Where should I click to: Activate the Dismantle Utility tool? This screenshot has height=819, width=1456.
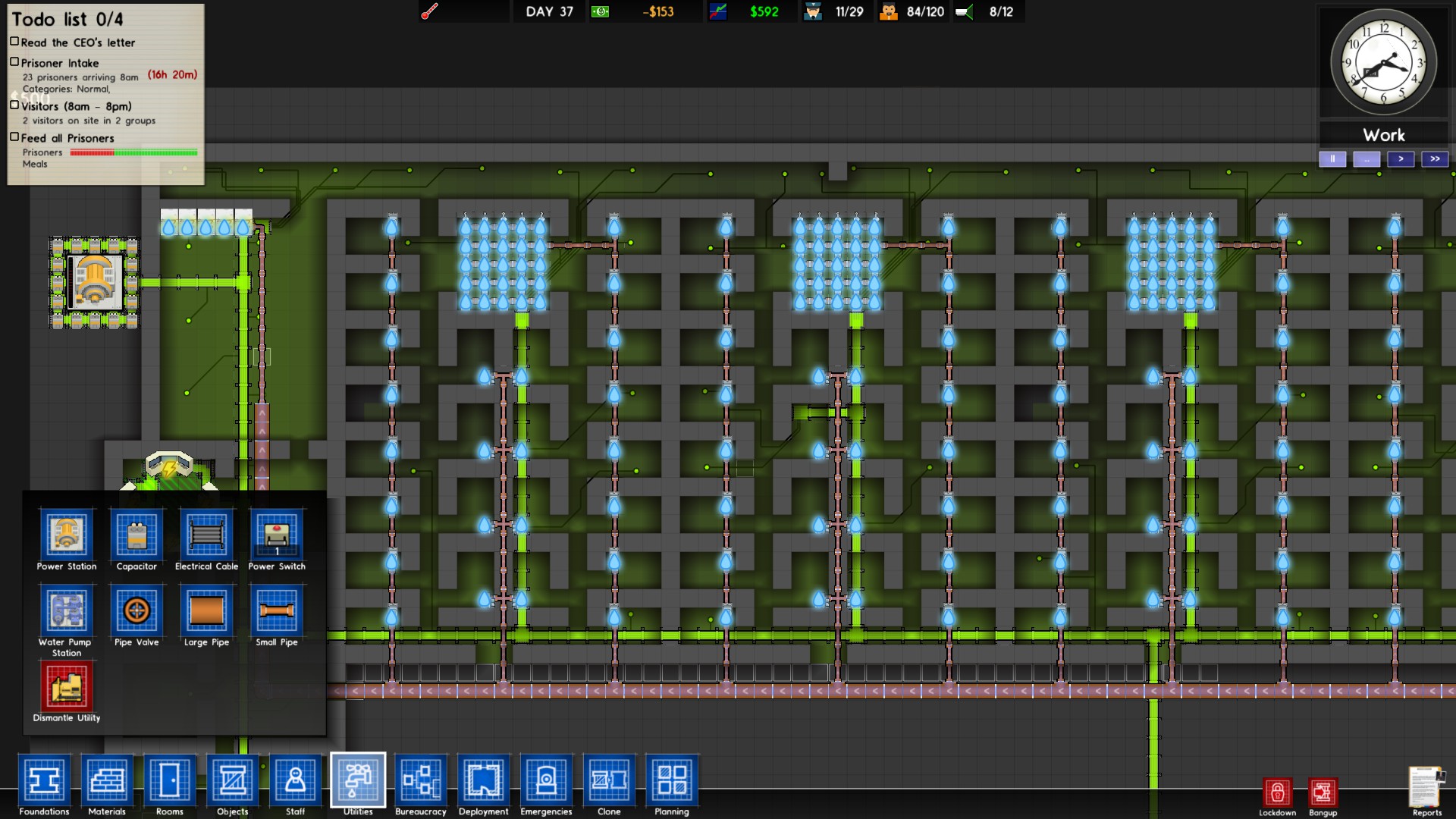click(67, 686)
